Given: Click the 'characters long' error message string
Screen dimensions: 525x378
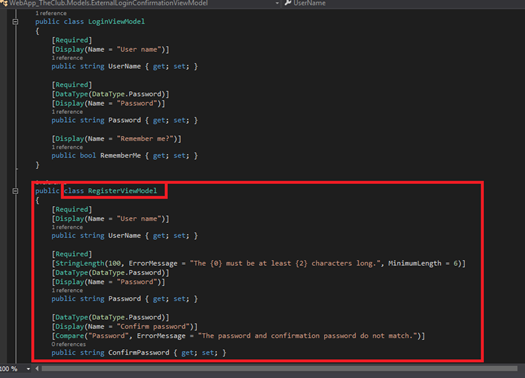Looking at the screenshot, I should tap(284, 263).
